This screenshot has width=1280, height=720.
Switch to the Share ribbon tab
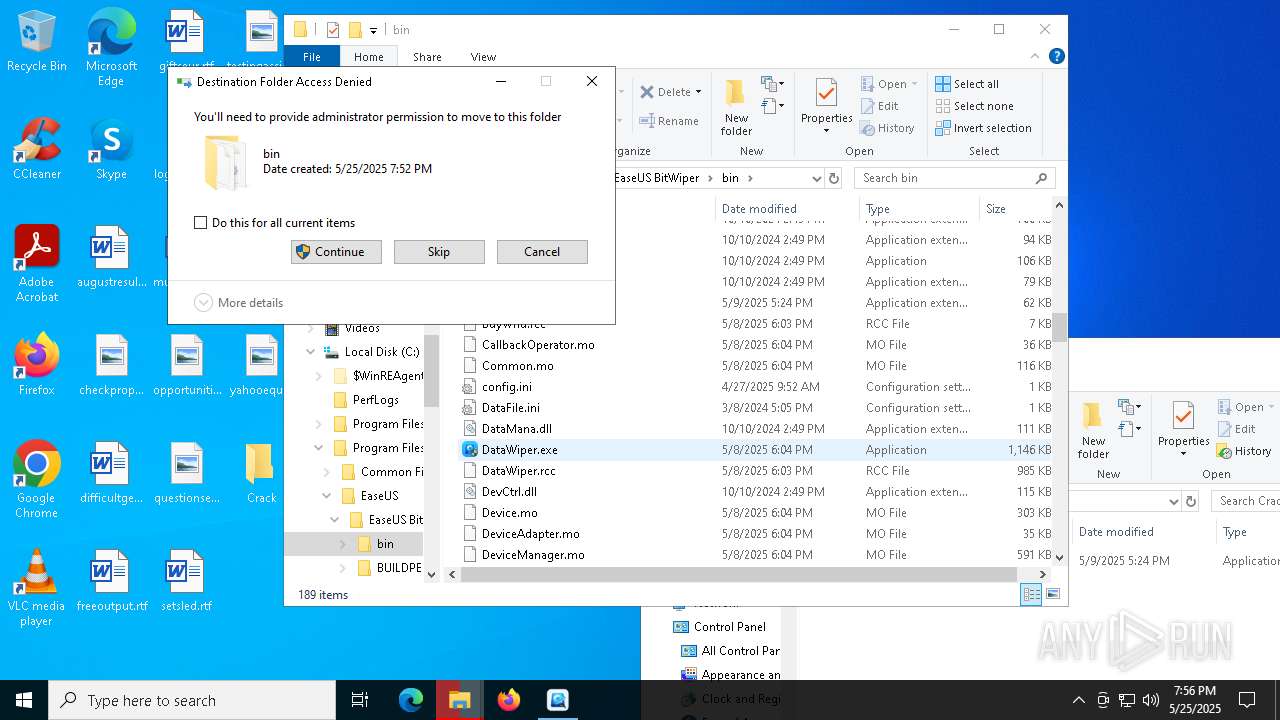pos(427,57)
